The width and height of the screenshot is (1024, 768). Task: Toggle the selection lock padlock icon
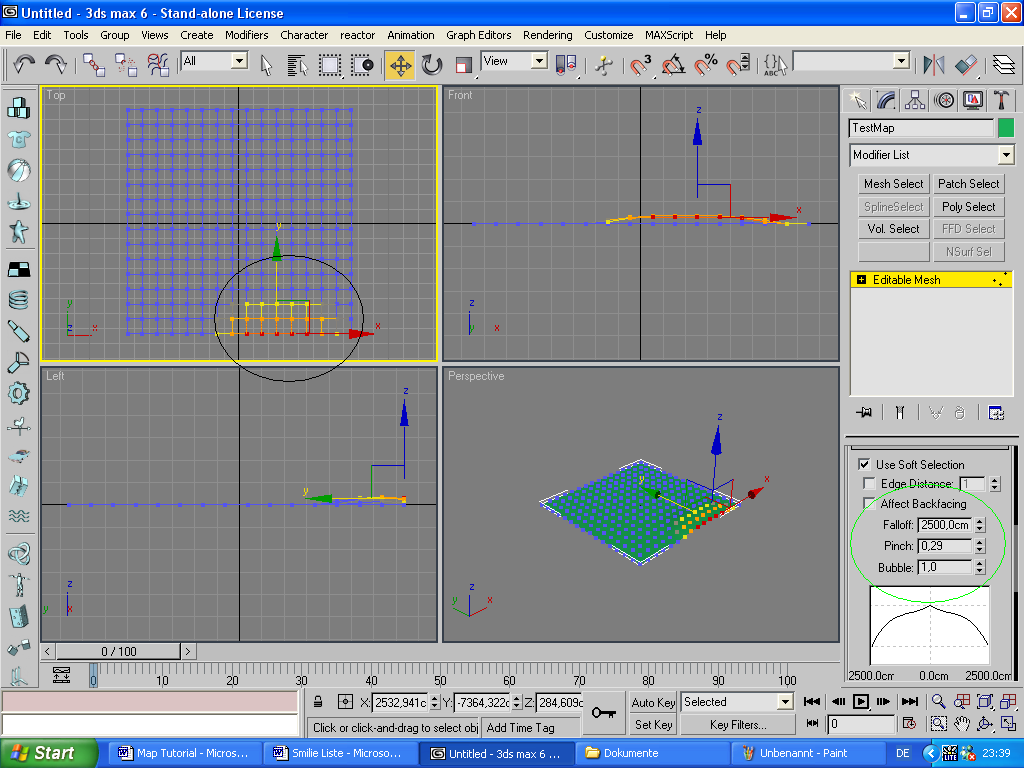point(318,702)
